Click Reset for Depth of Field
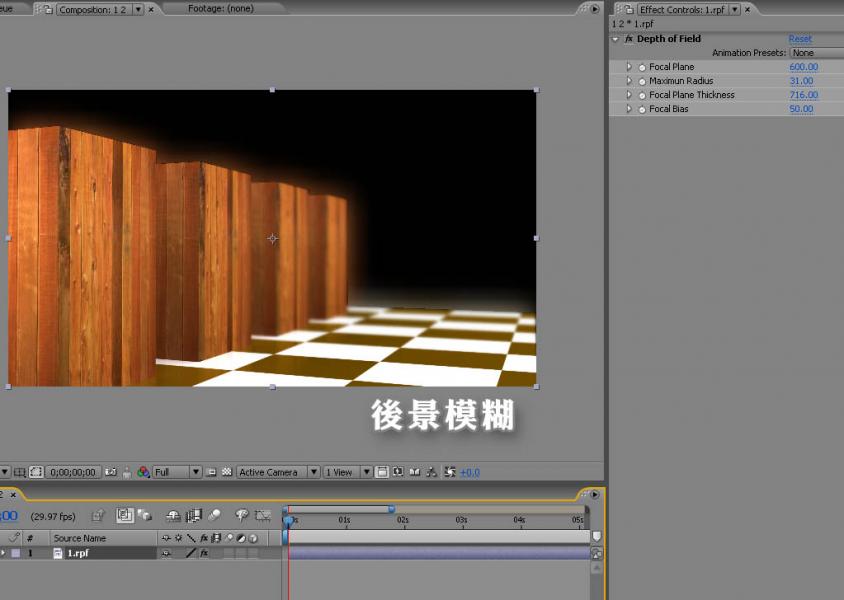The image size is (844, 600). 800,39
